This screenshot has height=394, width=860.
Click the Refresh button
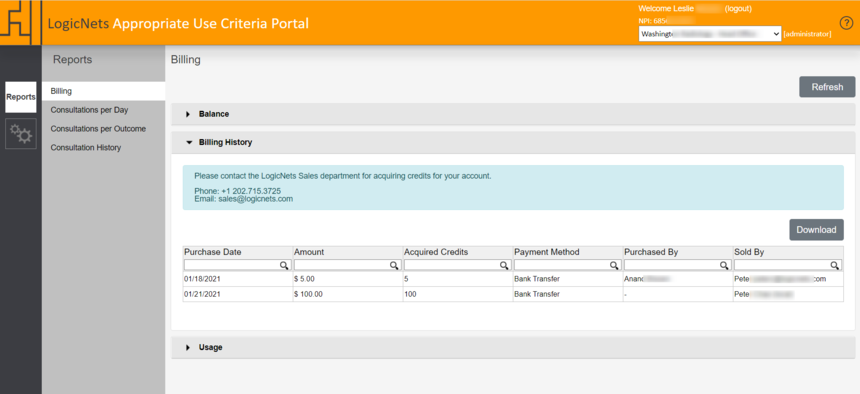pyautogui.click(x=827, y=87)
